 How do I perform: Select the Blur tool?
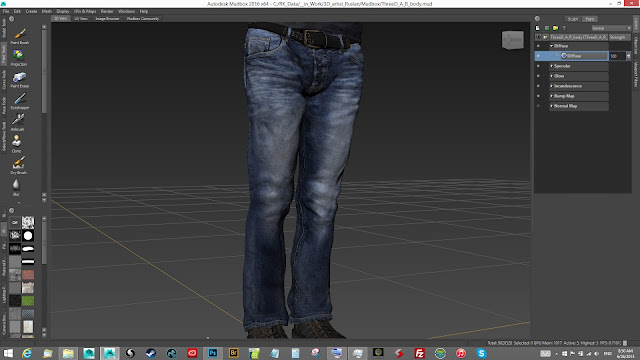[16, 187]
